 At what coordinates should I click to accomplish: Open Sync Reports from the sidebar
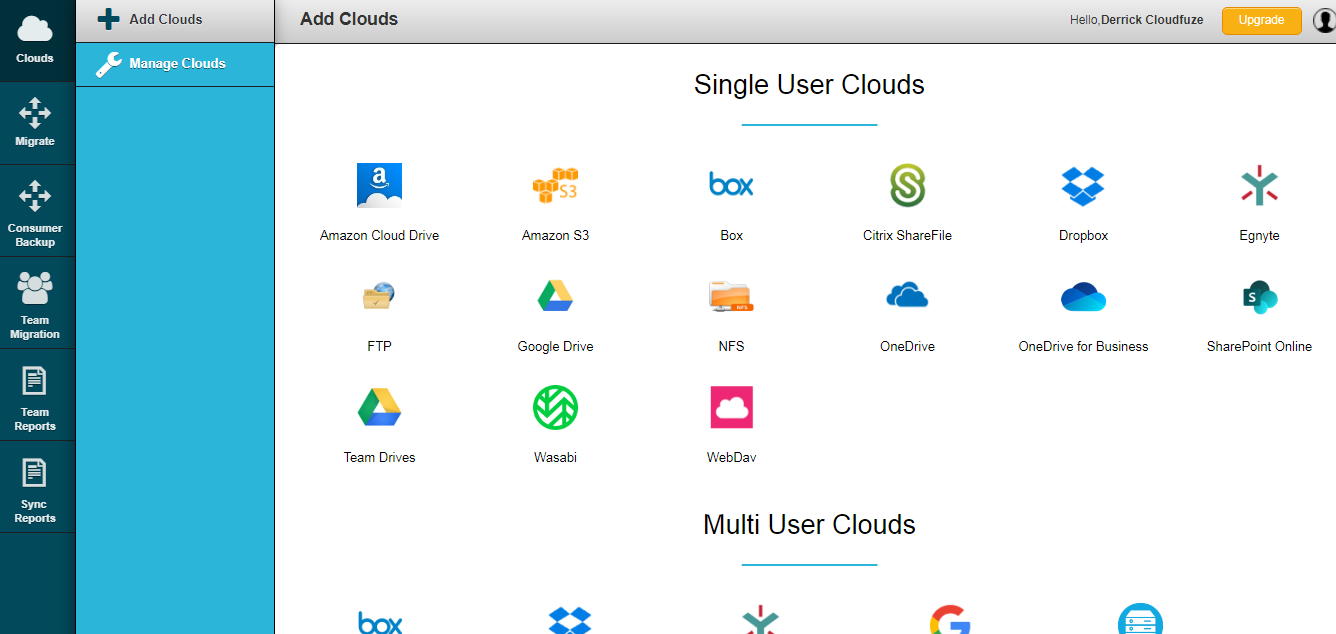(36, 488)
